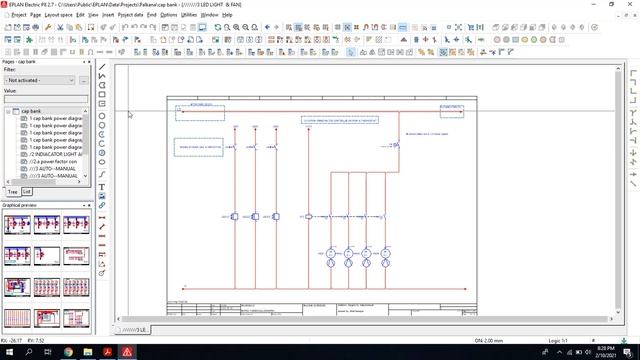This screenshot has height=360, width=640.
Task: Select the 'cap bank' project root
Action: (x=31, y=111)
